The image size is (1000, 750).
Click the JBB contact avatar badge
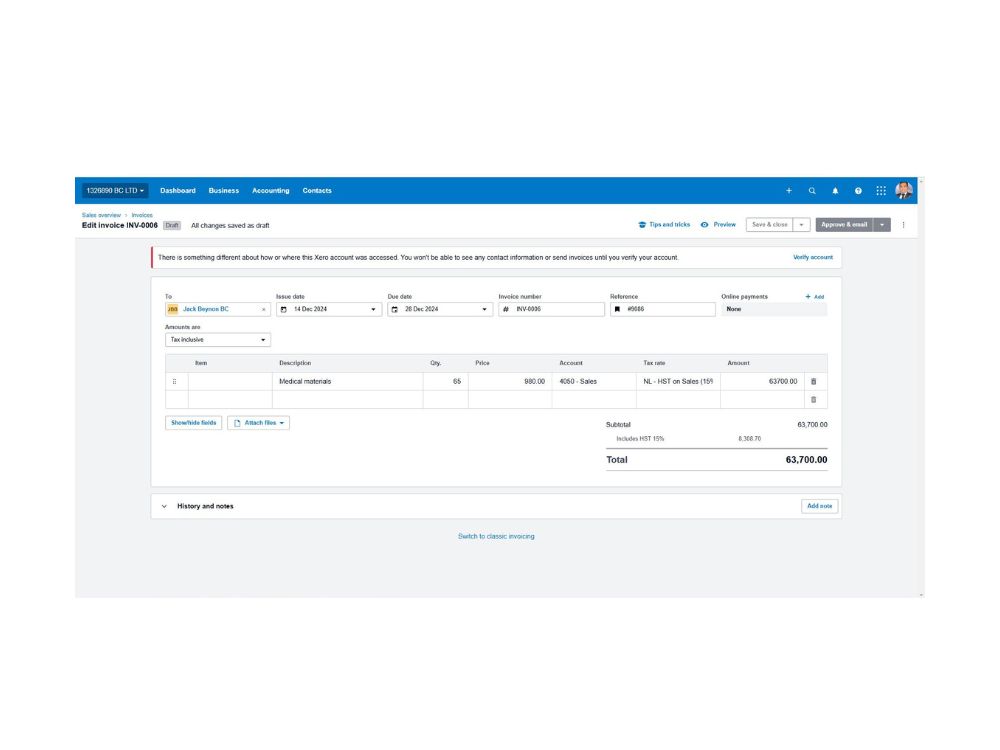pyautogui.click(x=172, y=309)
